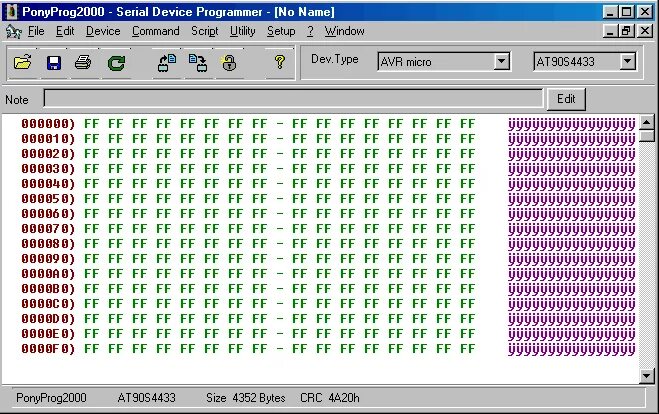
Task: Click address label 0000B0)
Action: click(x=48, y=289)
